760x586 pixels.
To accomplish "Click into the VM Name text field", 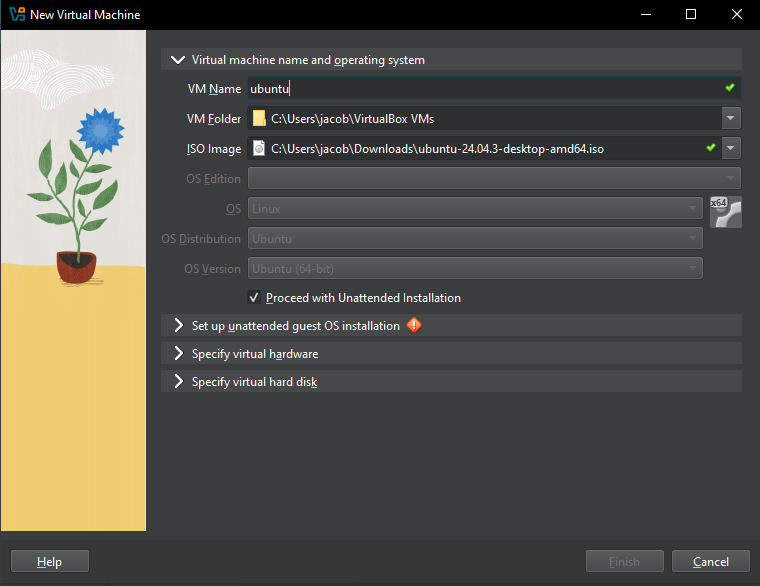I will (480, 89).
